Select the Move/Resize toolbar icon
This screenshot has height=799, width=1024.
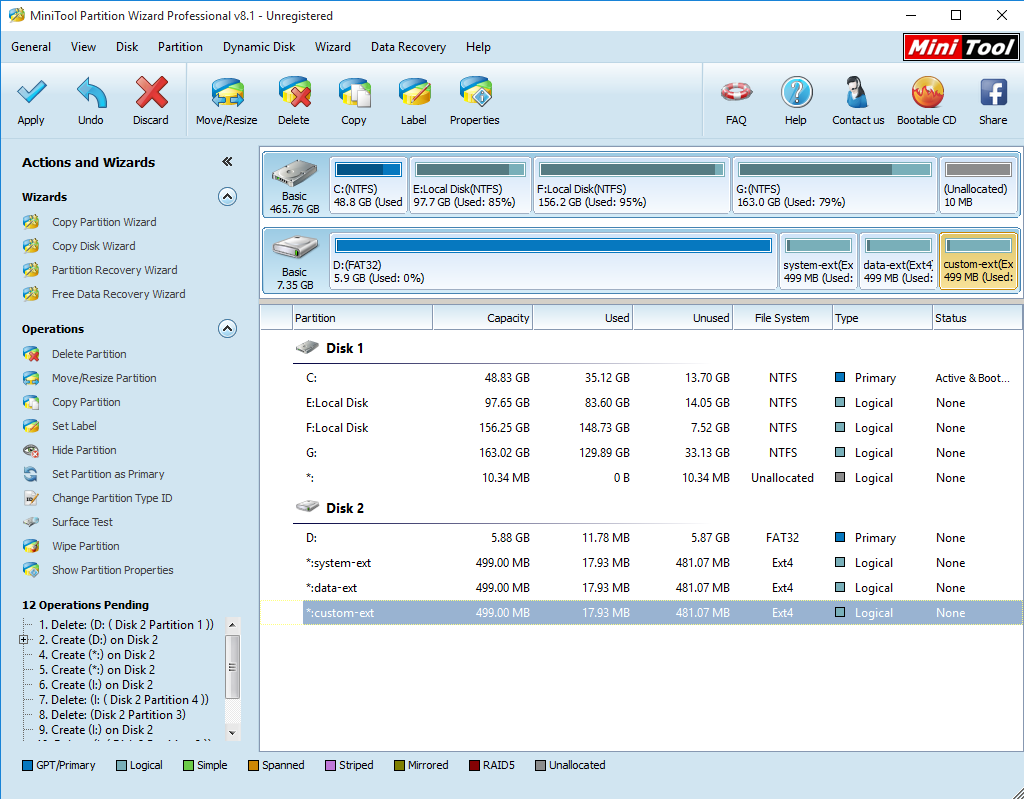[x=227, y=92]
